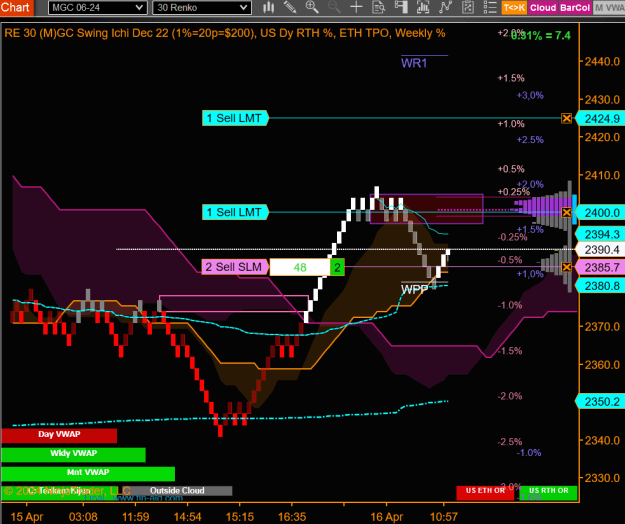Image resolution: width=625 pixels, height=524 pixels.
Task: Click the 2424.9 price marker
Action: pyautogui.click(x=601, y=119)
